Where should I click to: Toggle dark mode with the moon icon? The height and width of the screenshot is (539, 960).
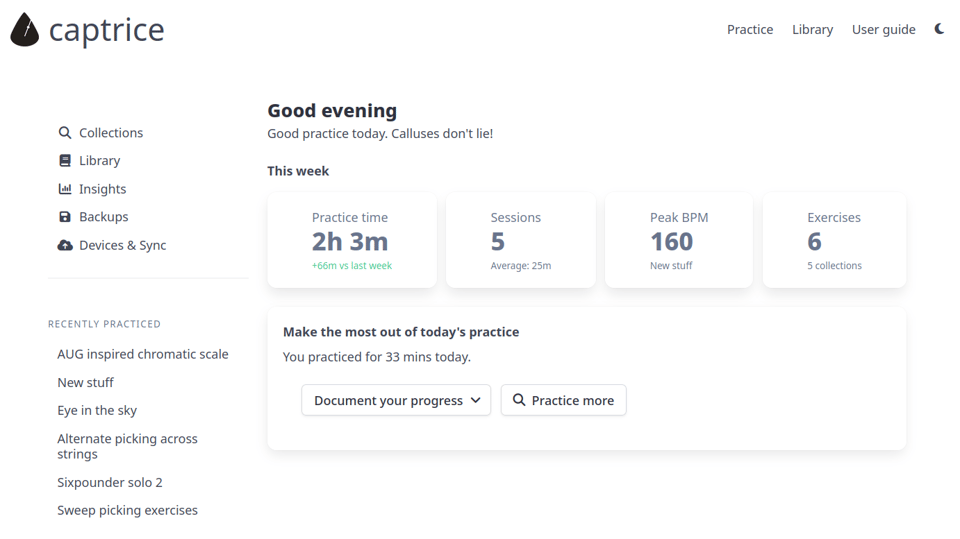pos(939,29)
